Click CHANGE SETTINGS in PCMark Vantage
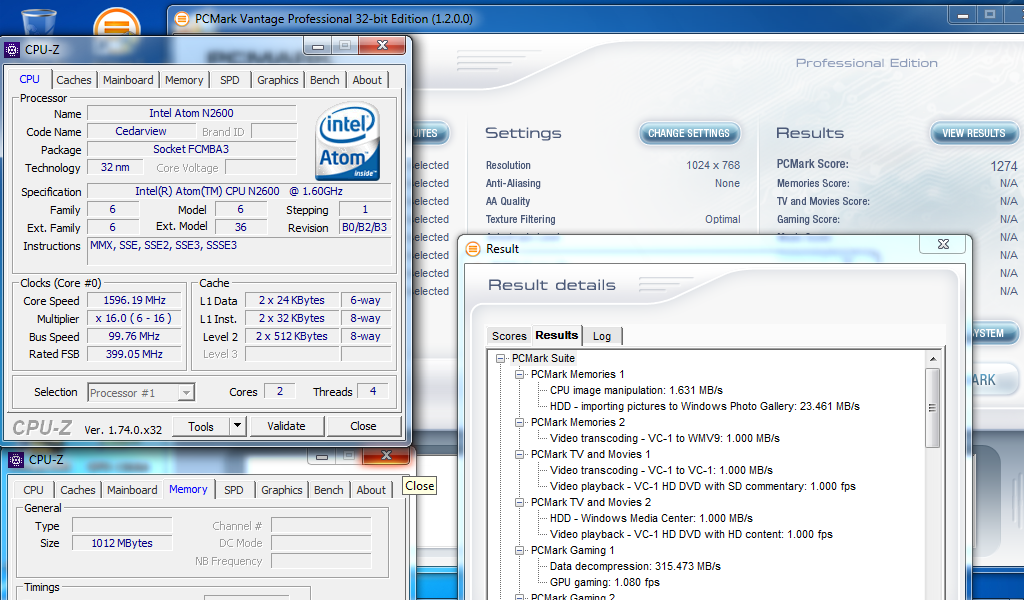The width and height of the screenshot is (1024, 600). [689, 133]
